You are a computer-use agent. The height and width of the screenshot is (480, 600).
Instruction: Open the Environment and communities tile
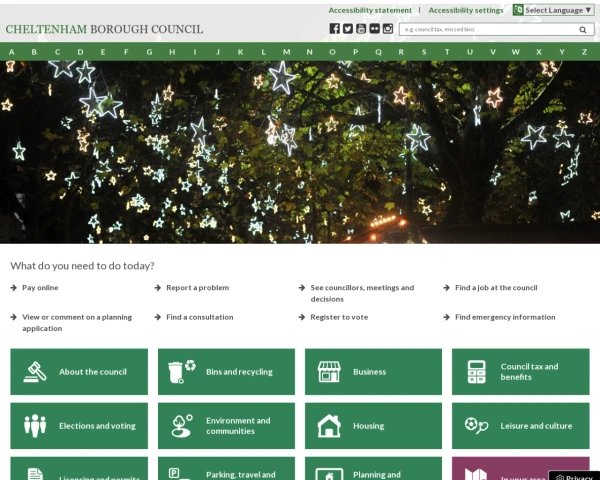(226, 426)
